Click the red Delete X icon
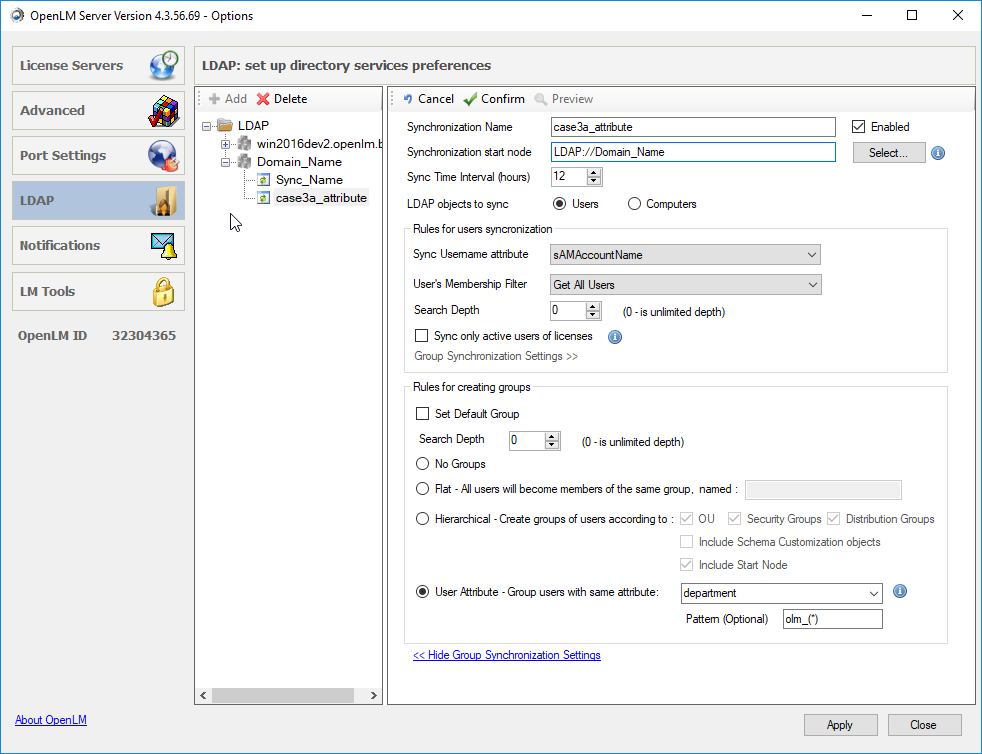The image size is (982, 754). coord(263,99)
